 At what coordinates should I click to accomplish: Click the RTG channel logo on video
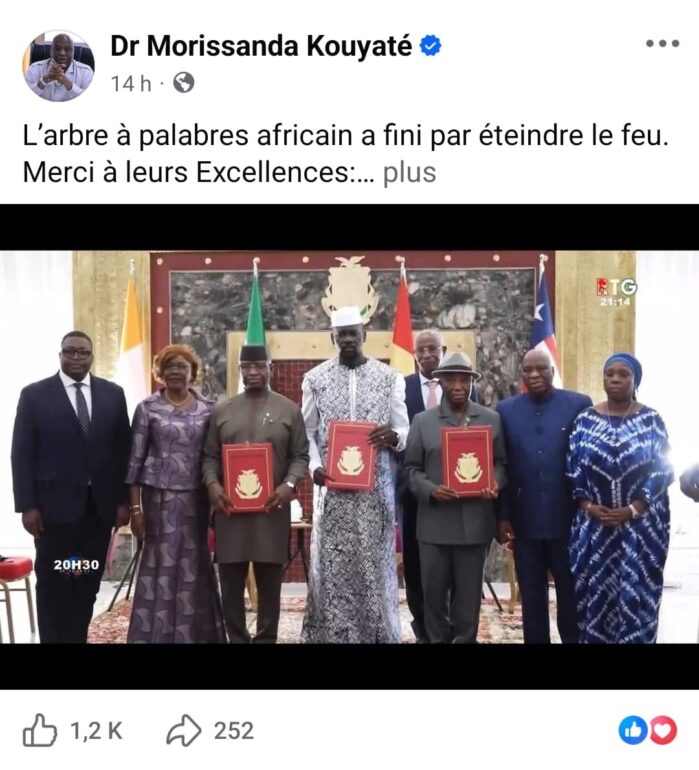tap(616, 287)
